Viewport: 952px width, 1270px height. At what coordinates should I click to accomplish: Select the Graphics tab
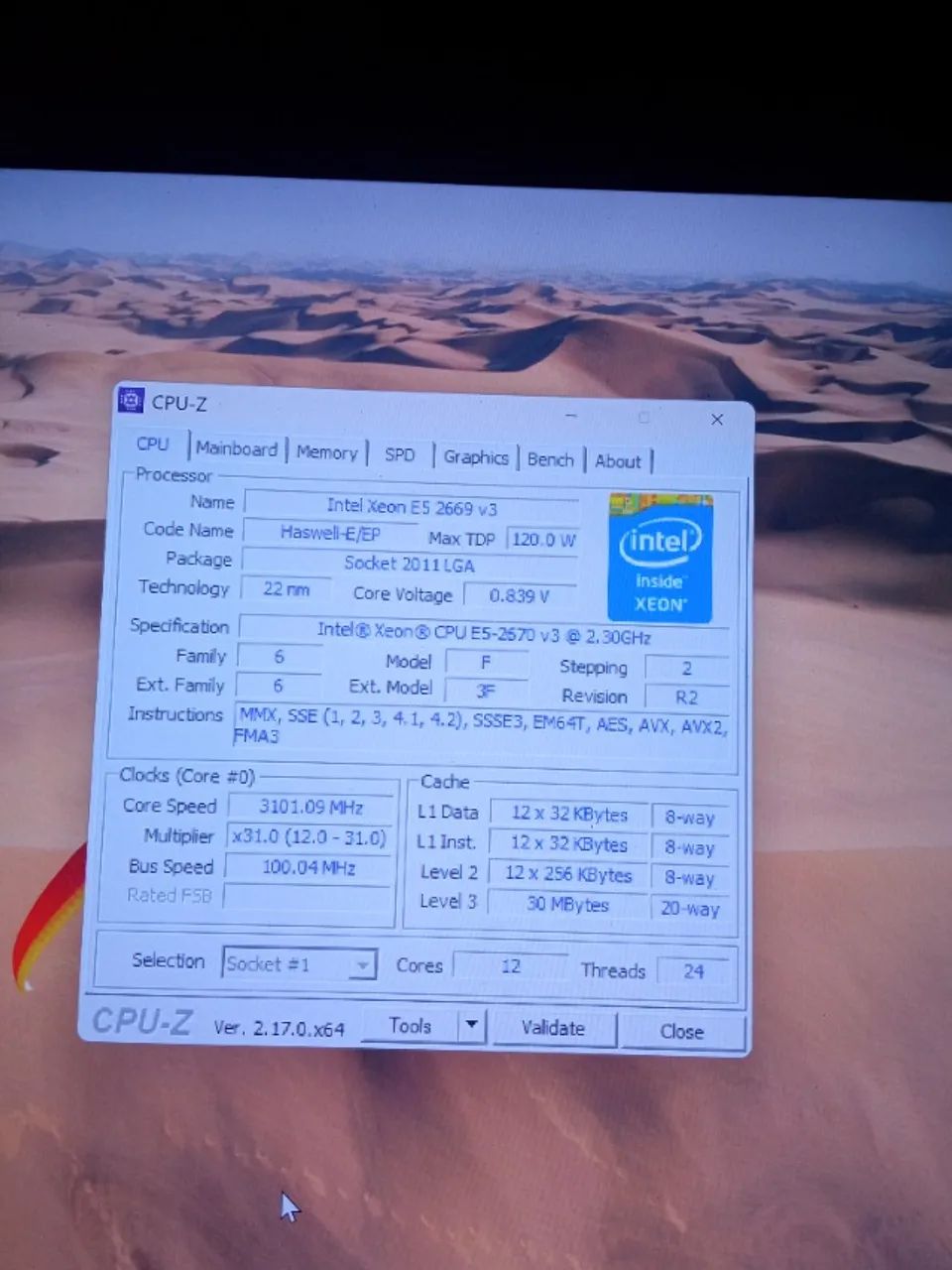[x=476, y=457]
